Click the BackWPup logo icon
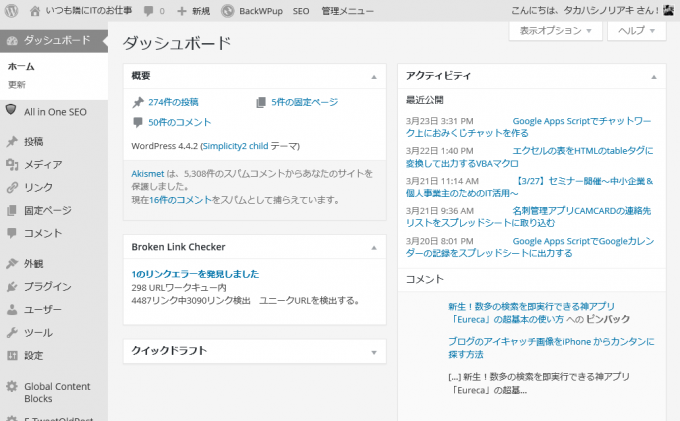This screenshot has width=680, height=421. (x=228, y=11)
